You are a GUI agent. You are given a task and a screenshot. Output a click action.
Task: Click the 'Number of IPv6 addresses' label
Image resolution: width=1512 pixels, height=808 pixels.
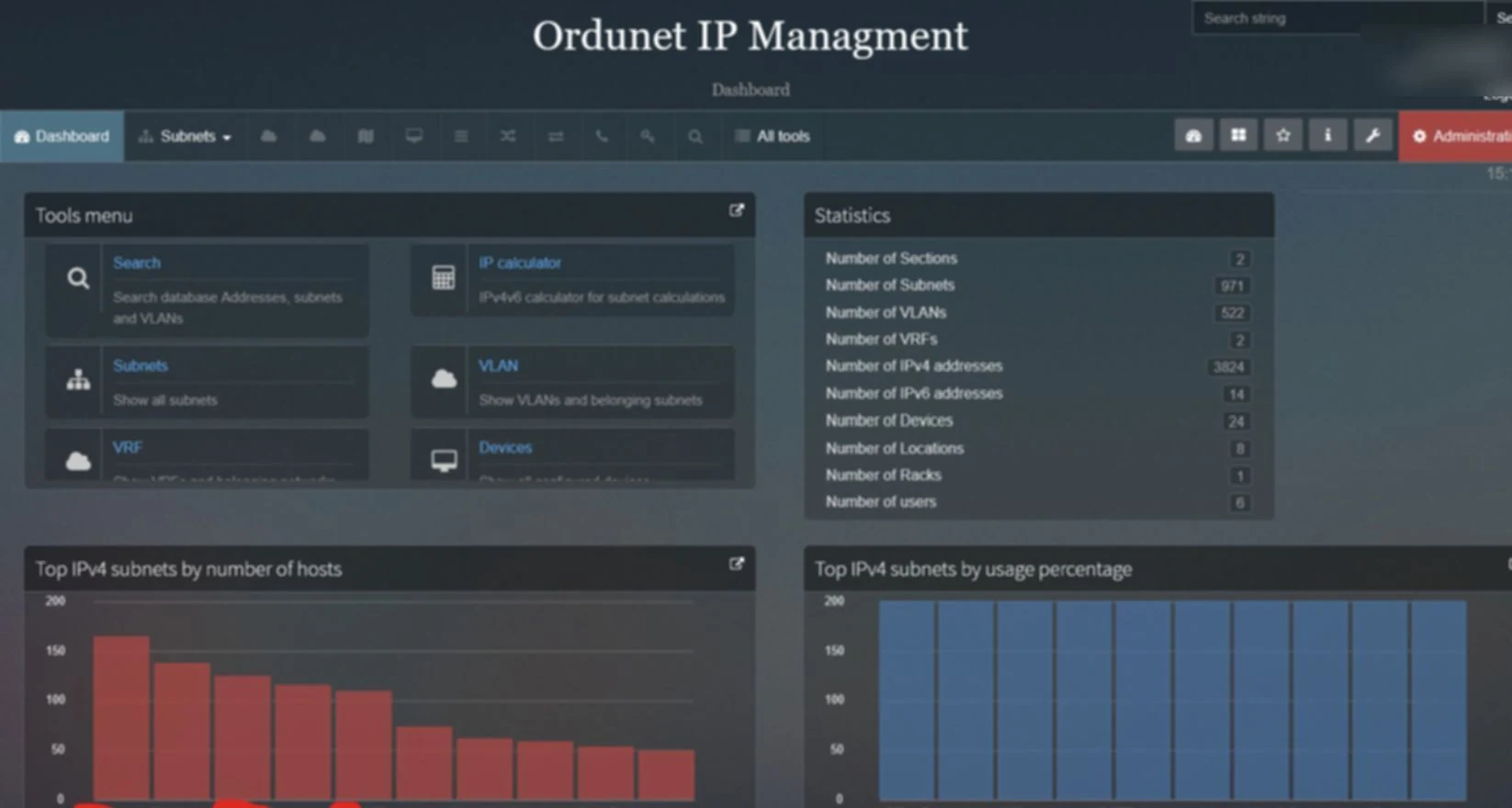point(914,394)
